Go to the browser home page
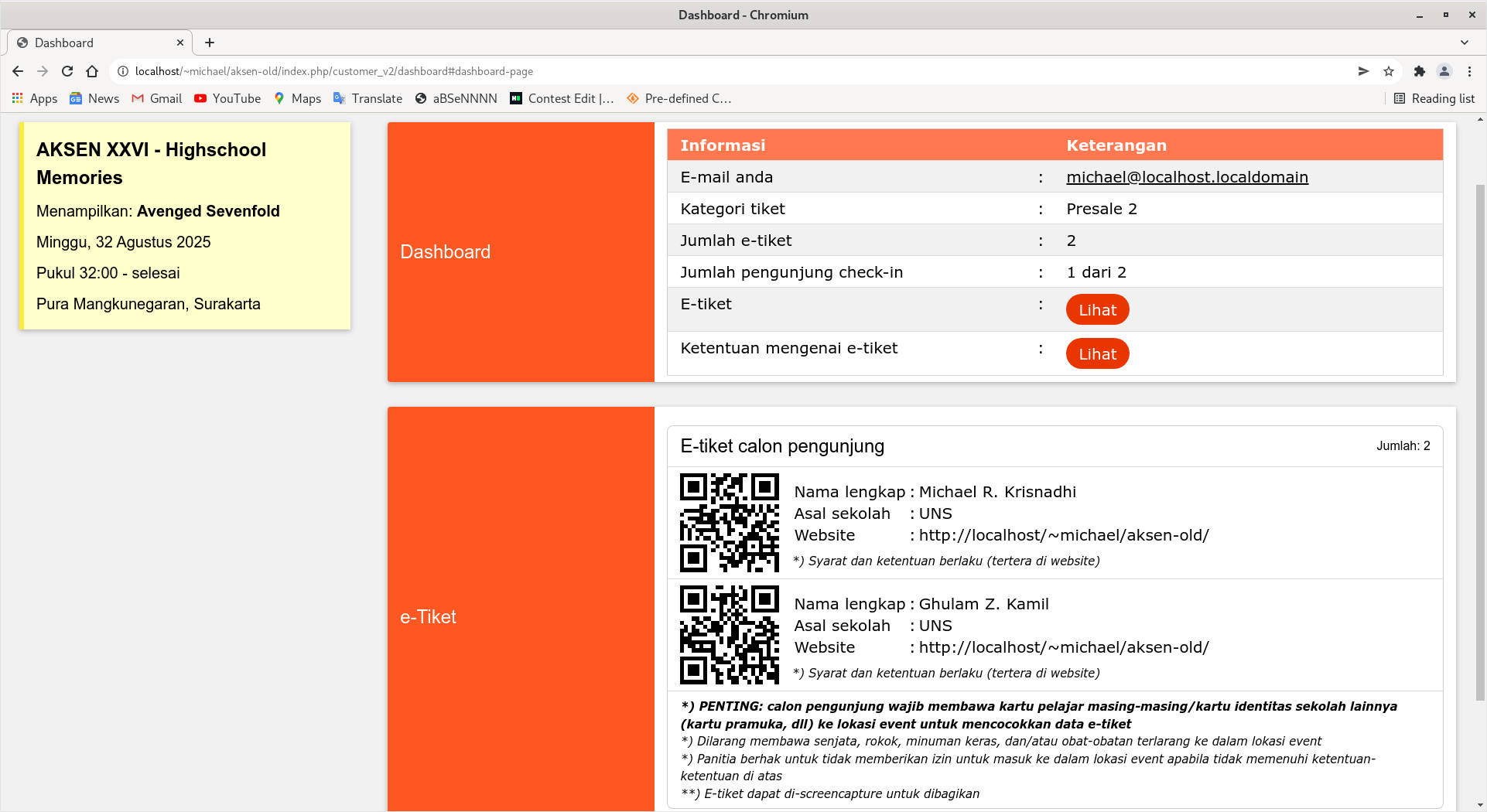Image resolution: width=1487 pixels, height=812 pixels. point(92,71)
